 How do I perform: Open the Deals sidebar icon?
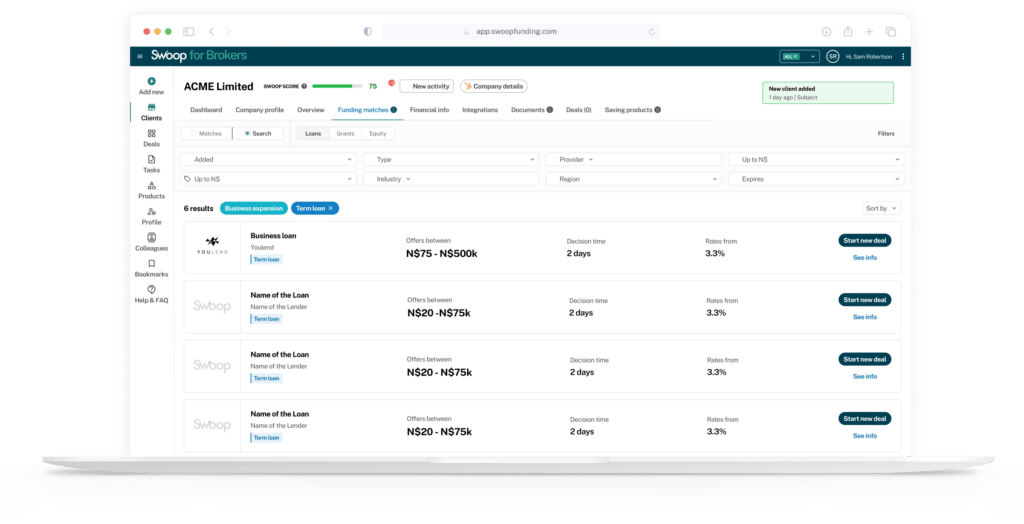[152, 133]
